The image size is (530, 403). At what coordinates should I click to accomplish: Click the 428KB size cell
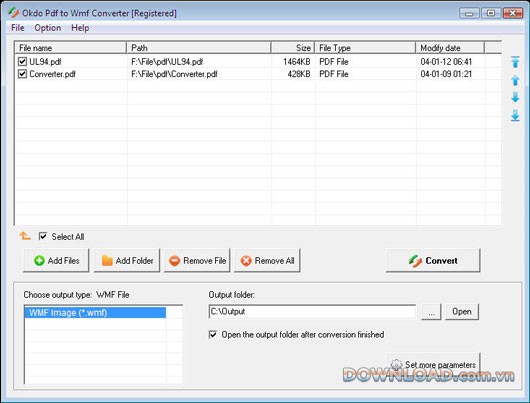pyautogui.click(x=299, y=74)
